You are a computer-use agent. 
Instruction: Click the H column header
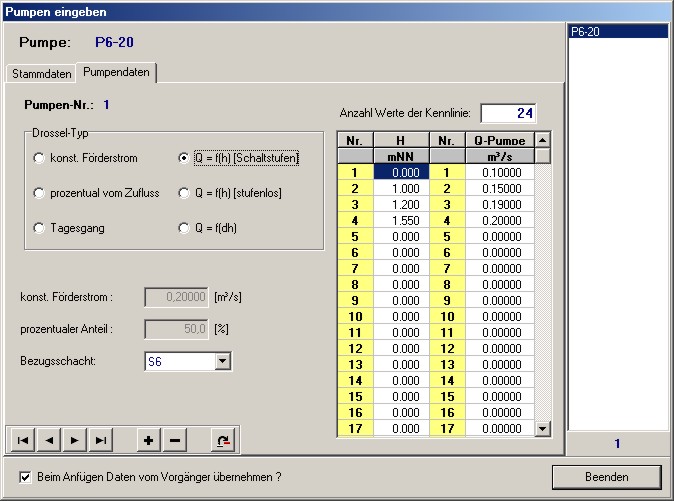point(401,140)
